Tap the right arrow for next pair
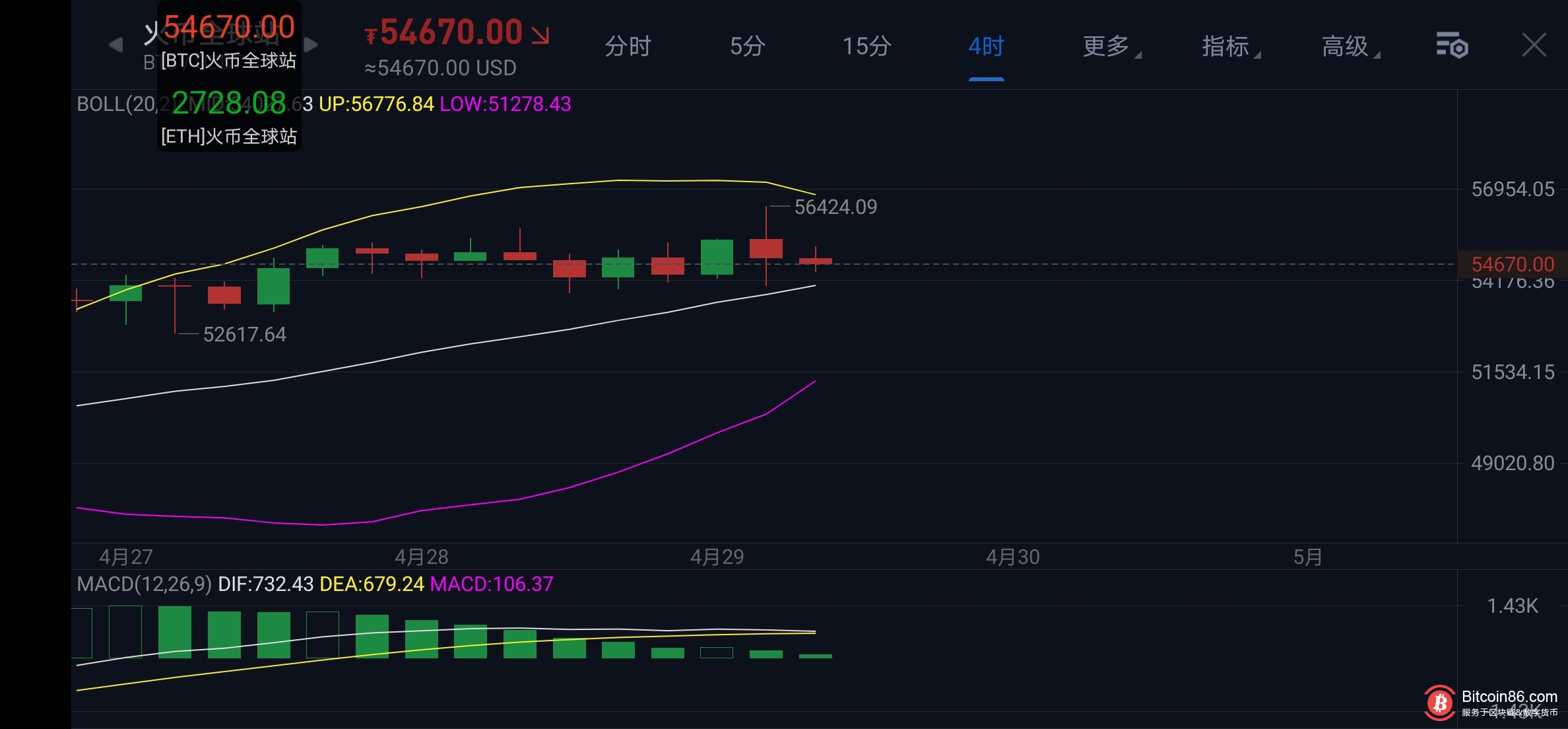This screenshot has width=1568, height=729. coord(311,45)
